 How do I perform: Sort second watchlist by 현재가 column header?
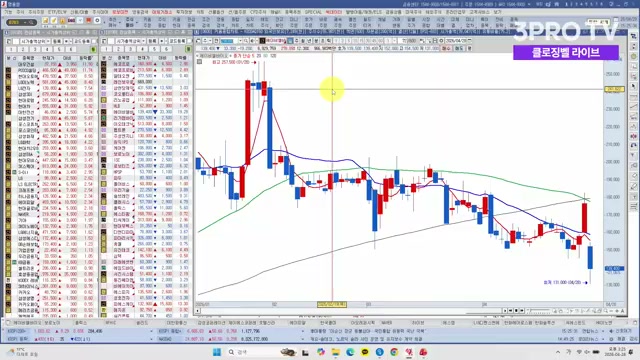[x=143, y=58]
